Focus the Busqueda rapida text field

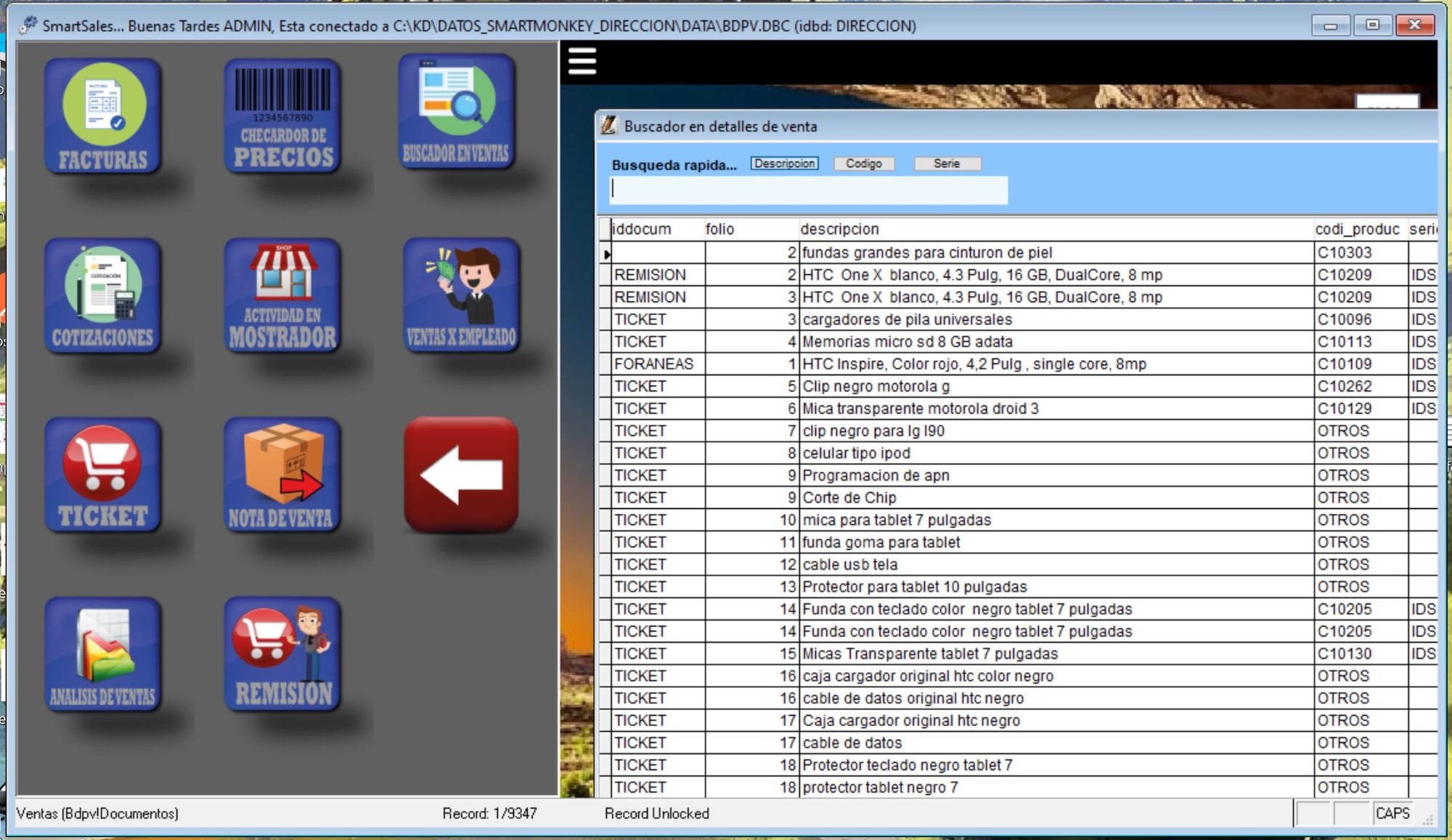809,189
